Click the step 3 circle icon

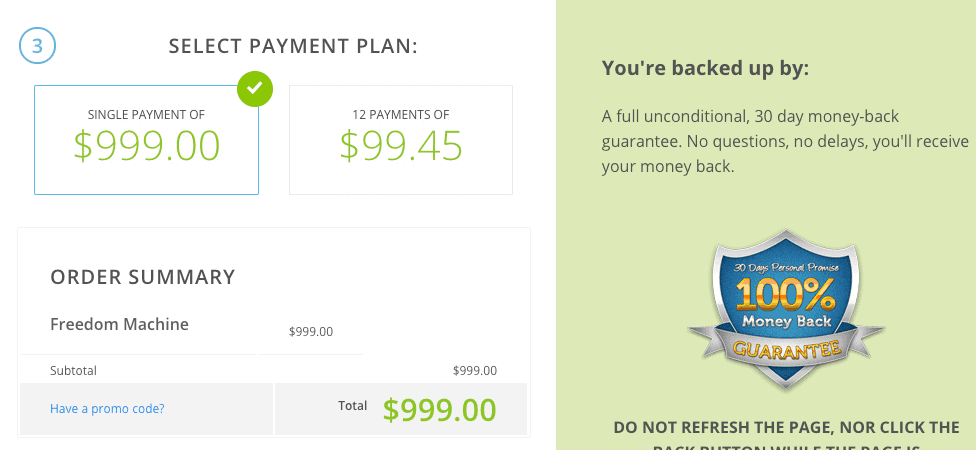point(37,46)
